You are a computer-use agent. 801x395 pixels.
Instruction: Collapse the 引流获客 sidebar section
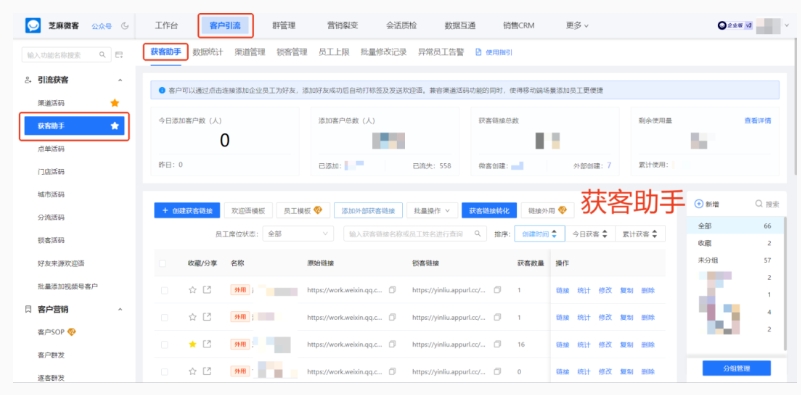tap(120, 80)
